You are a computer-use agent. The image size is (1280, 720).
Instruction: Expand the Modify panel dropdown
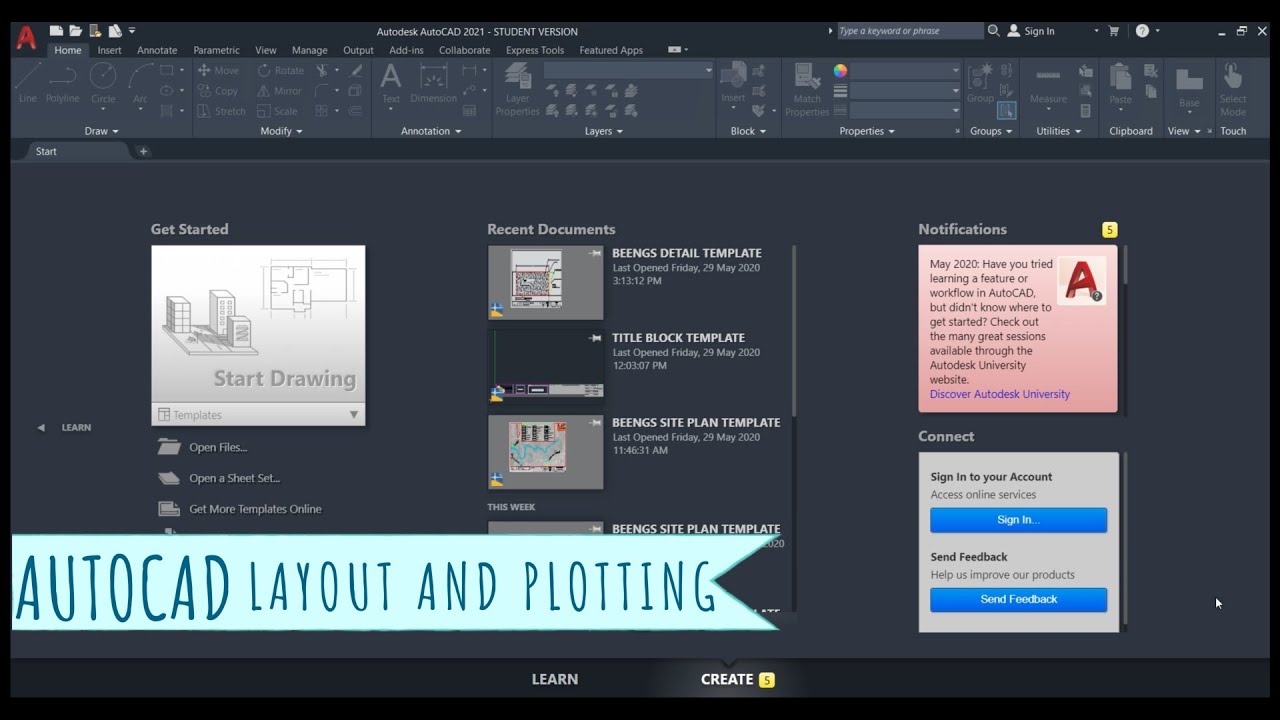click(281, 131)
